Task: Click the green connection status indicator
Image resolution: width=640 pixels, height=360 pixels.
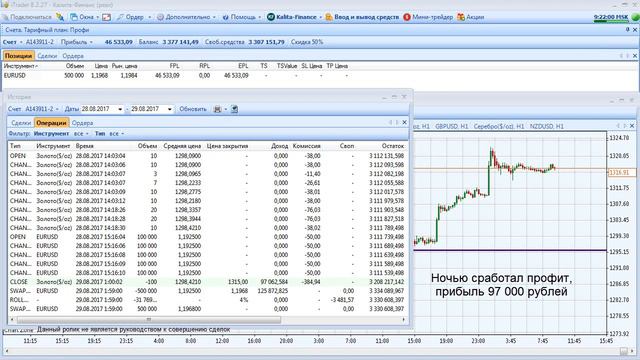Action: coord(635,17)
